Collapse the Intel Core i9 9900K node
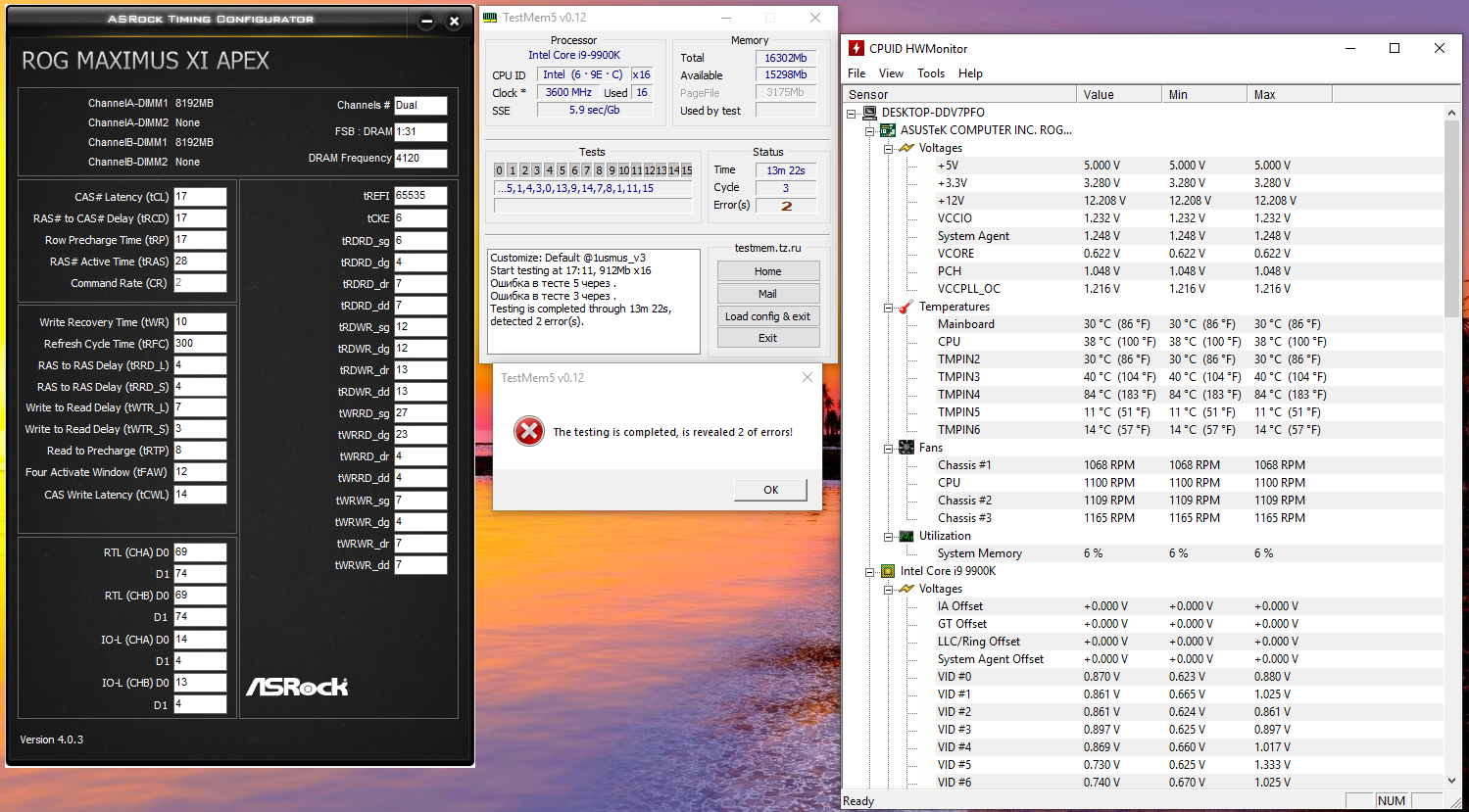Image resolution: width=1469 pixels, height=812 pixels. click(870, 571)
